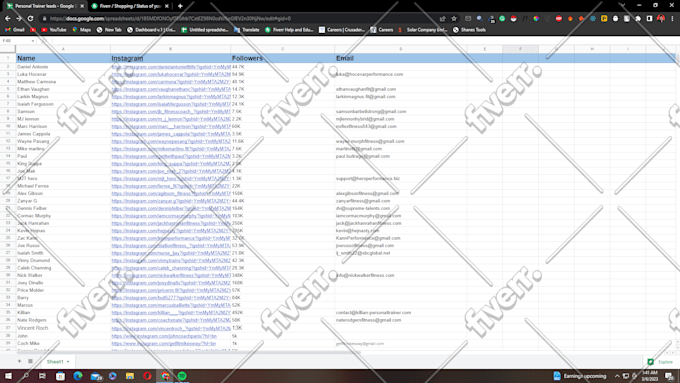Viewport: 680px width, 383px height.
Task: Switch to the Fiverr Shopping Status tab
Action: click(129, 6)
